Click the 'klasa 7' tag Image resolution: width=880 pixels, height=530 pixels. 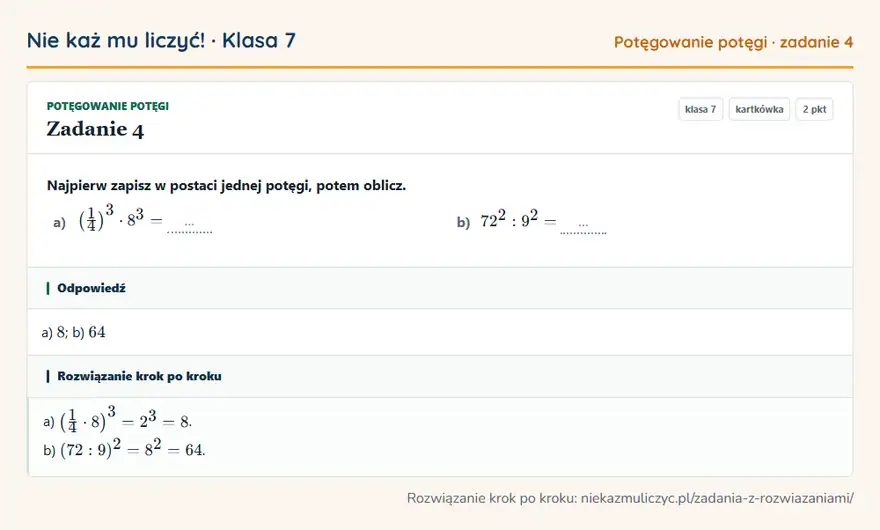pos(700,109)
